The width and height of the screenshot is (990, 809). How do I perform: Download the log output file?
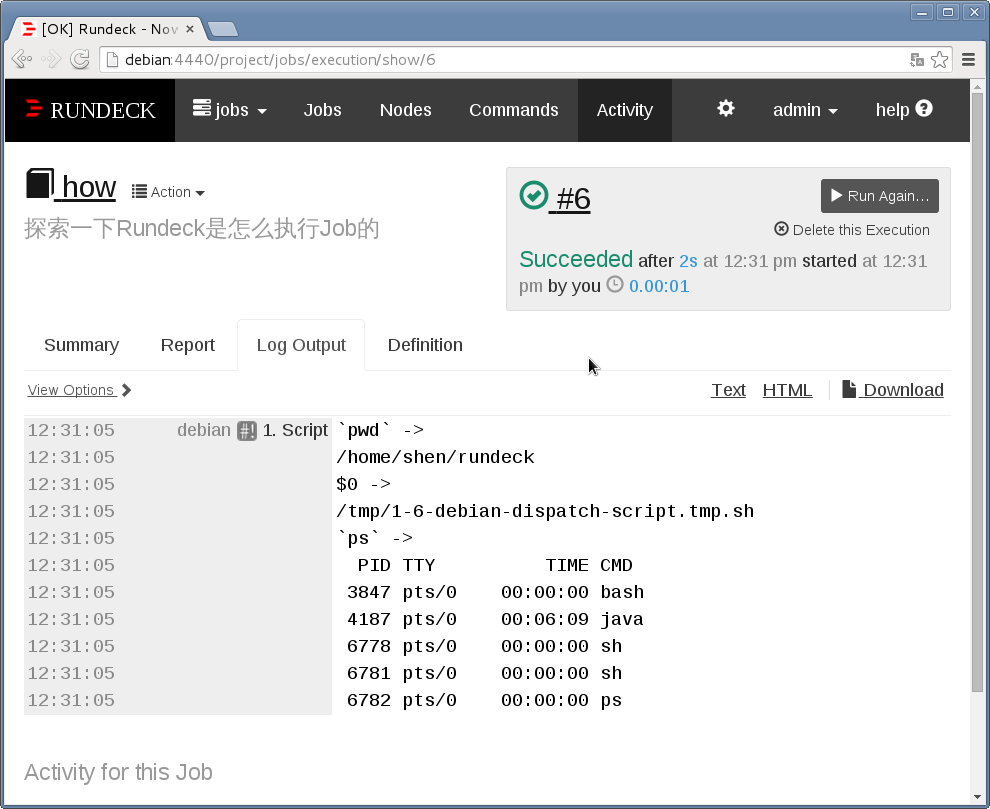point(893,390)
